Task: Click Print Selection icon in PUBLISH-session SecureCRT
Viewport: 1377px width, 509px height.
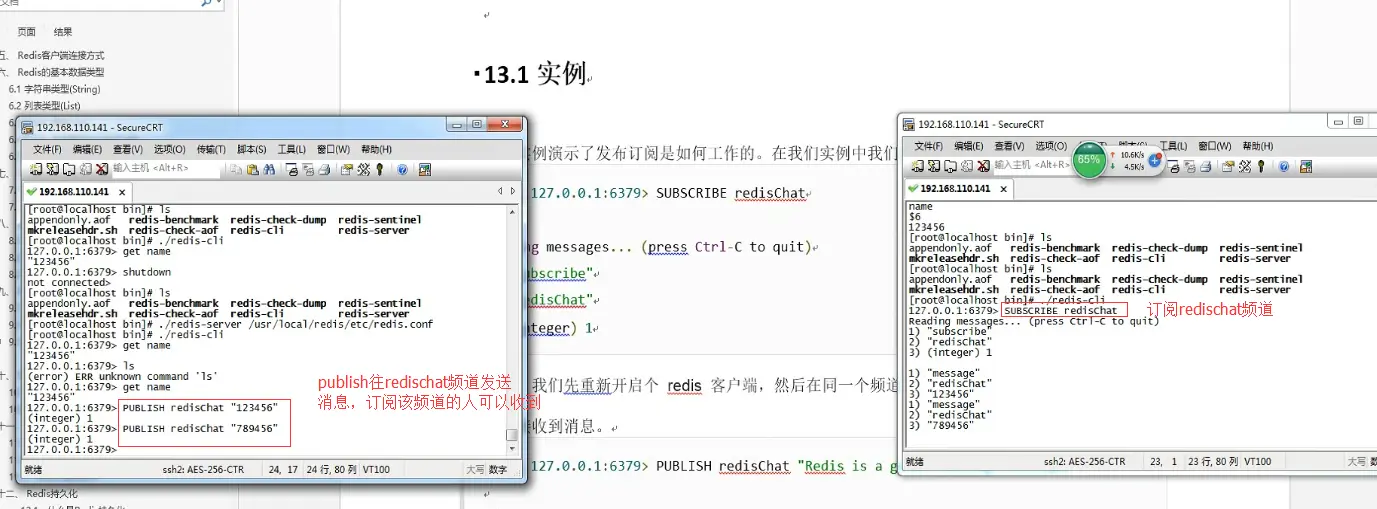Action: pyautogui.click(x=308, y=169)
